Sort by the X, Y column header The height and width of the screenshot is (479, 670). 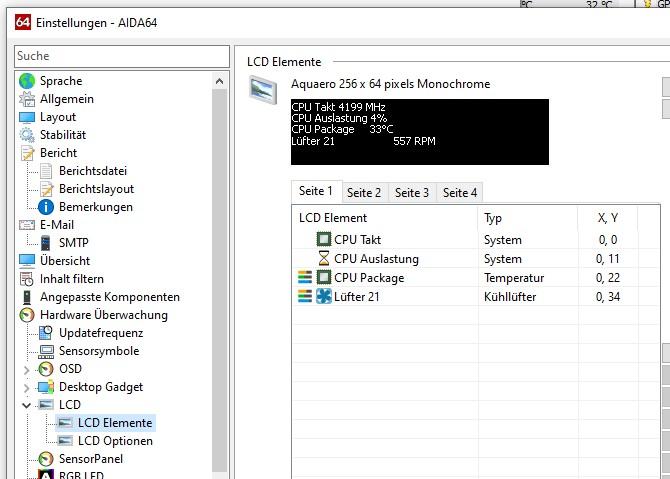(x=608, y=218)
